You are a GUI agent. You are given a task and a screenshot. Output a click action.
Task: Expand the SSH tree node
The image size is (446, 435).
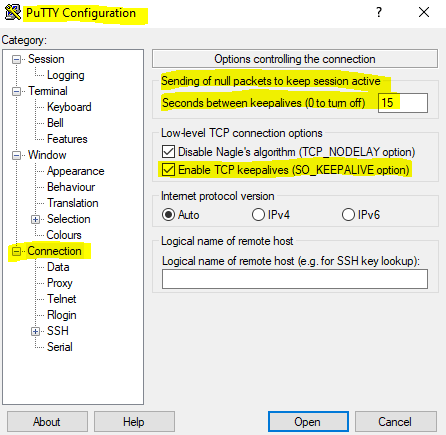(35, 331)
